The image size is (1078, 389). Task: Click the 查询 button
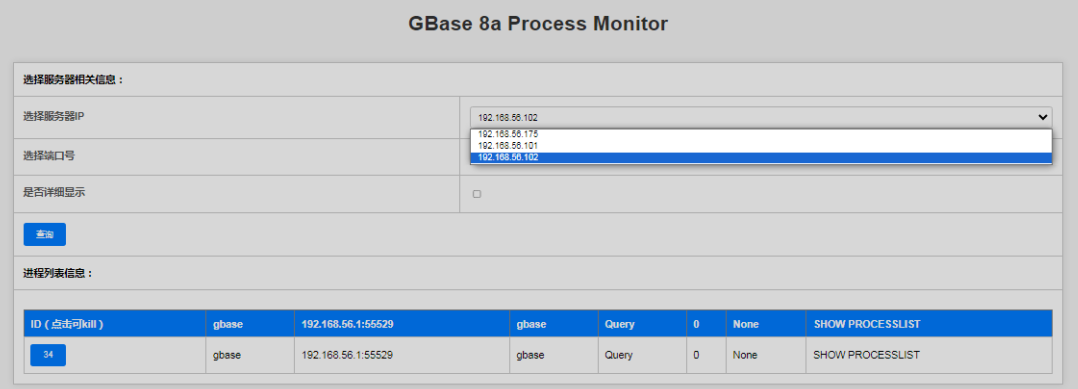click(45, 234)
